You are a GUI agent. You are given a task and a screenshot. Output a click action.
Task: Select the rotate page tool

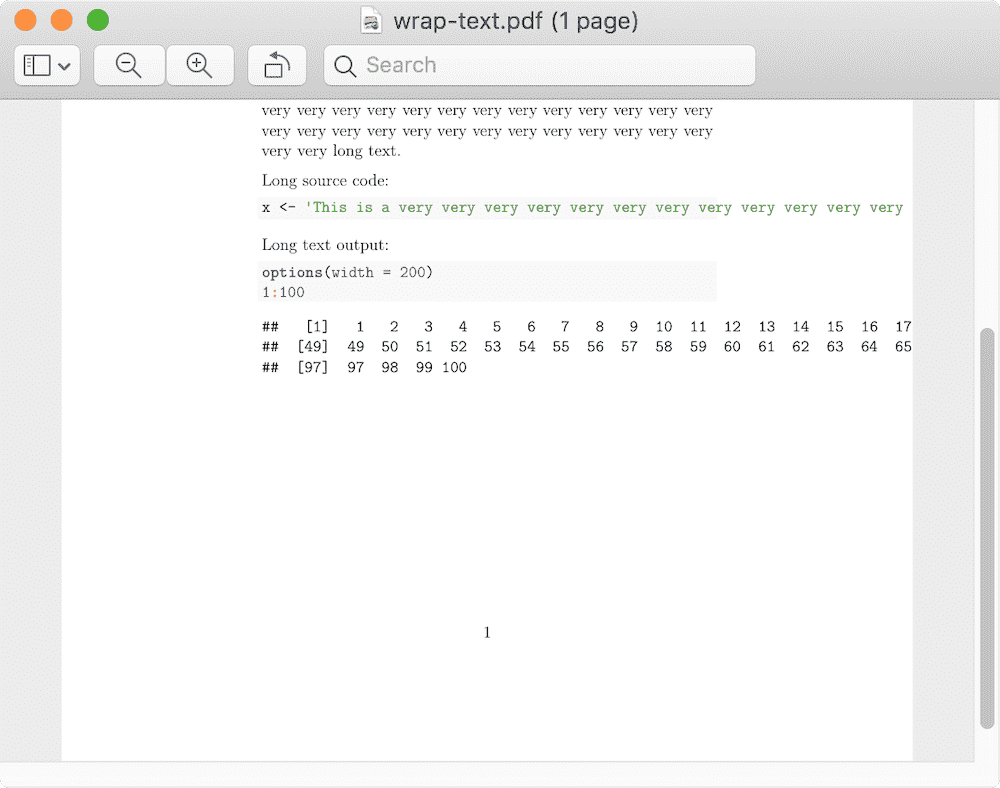pos(276,65)
